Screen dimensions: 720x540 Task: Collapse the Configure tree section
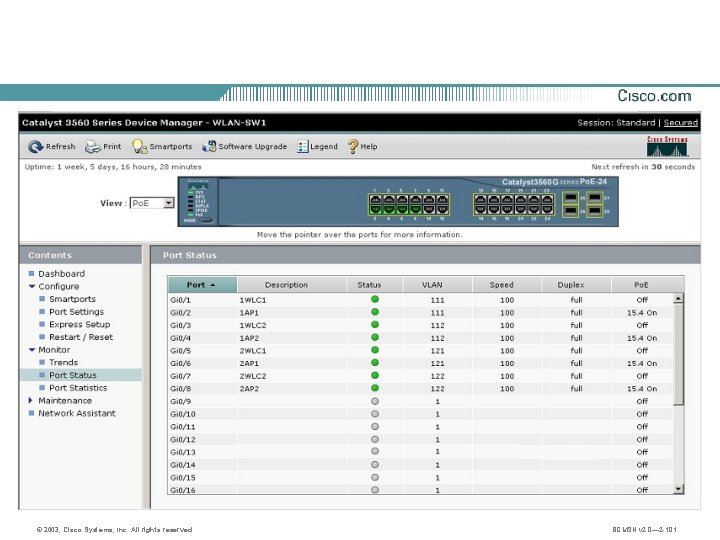point(32,286)
